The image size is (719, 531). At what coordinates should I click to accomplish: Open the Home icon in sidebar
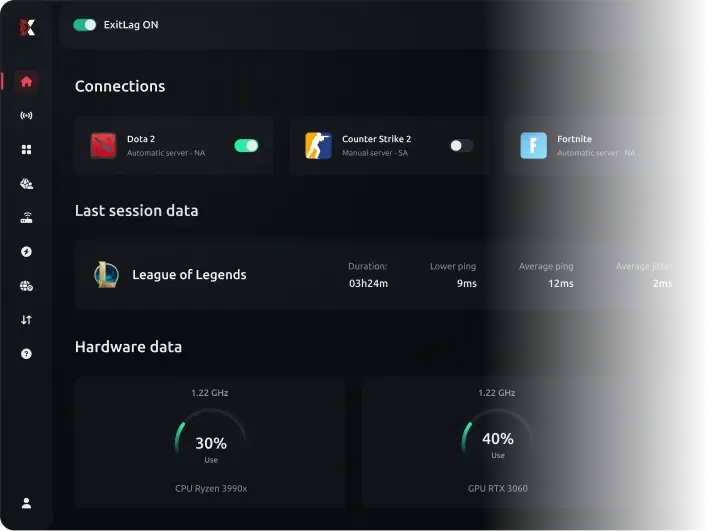tap(26, 82)
